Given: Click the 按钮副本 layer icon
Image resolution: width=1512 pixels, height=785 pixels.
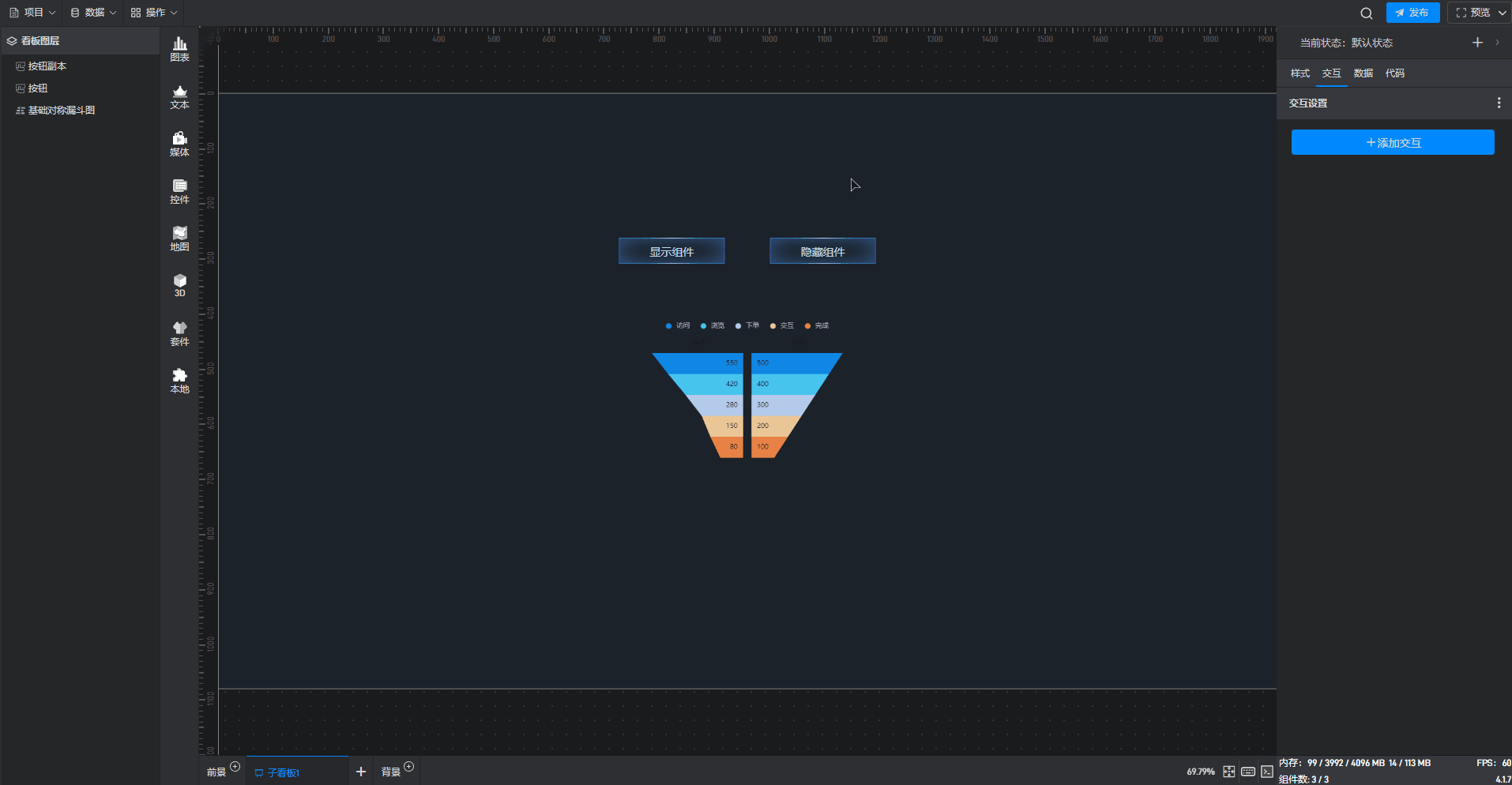Looking at the screenshot, I should pos(21,66).
